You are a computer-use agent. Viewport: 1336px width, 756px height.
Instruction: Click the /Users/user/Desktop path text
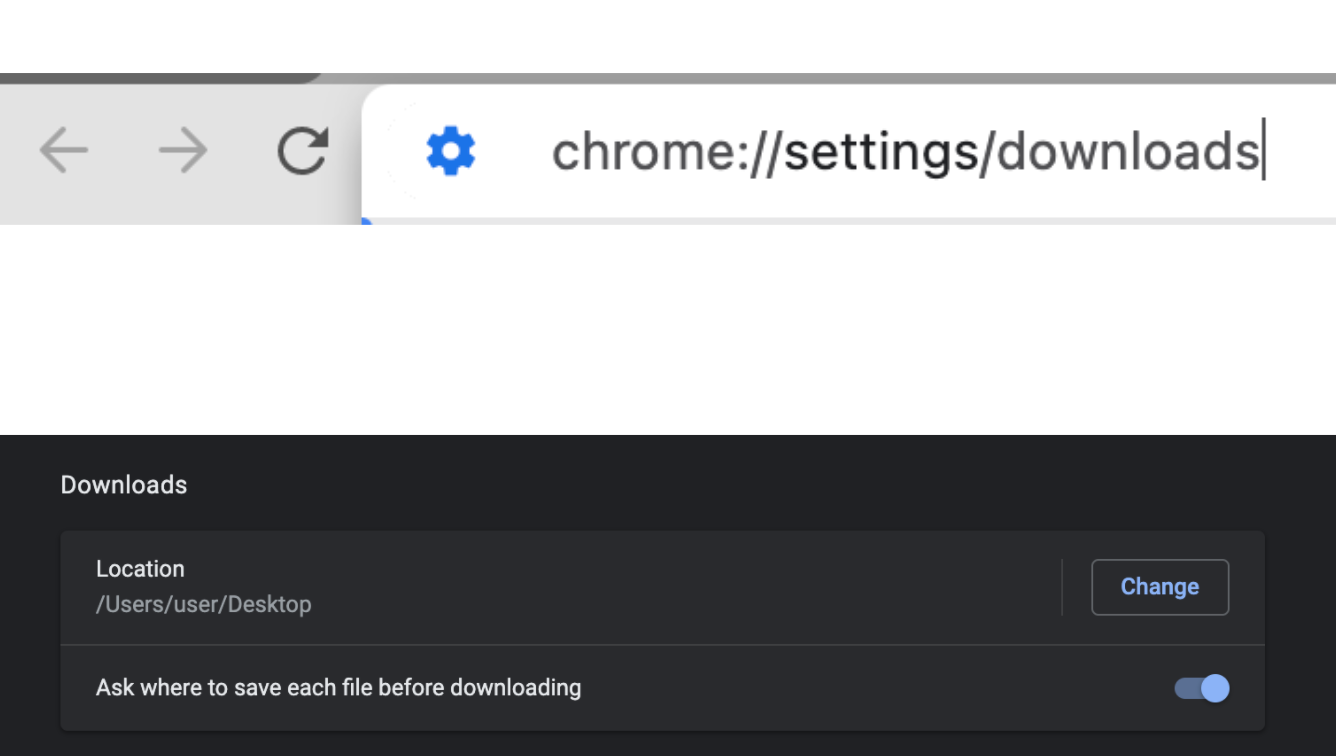click(x=204, y=604)
